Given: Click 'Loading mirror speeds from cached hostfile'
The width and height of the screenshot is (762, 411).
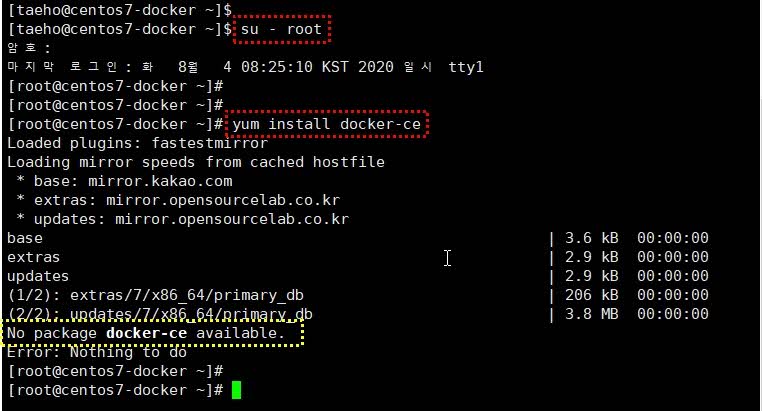Looking at the screenshot, I should 196,162.
